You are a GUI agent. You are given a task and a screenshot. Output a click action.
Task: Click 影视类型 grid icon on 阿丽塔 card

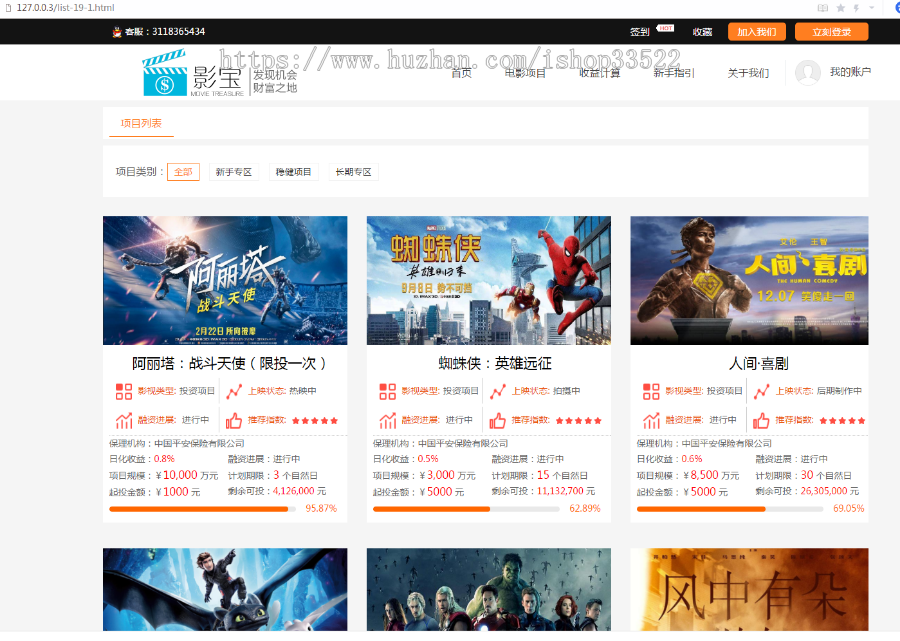point(123,391)
